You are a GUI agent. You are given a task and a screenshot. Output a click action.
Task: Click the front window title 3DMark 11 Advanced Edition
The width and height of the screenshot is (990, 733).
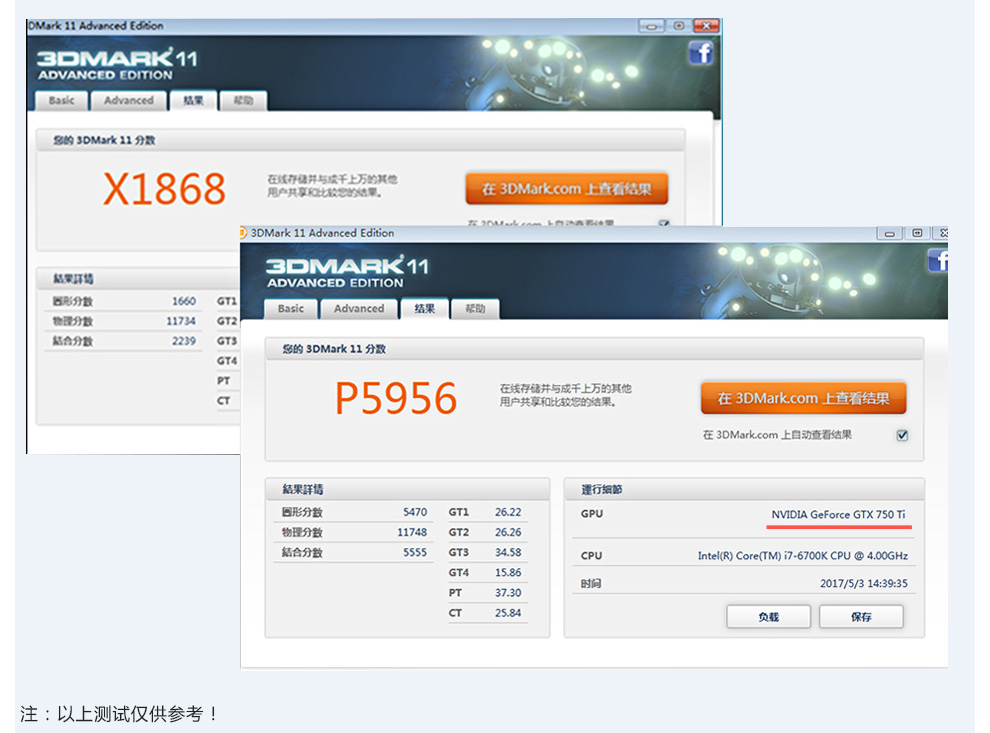pyautogui.click(x=322, y=233)
